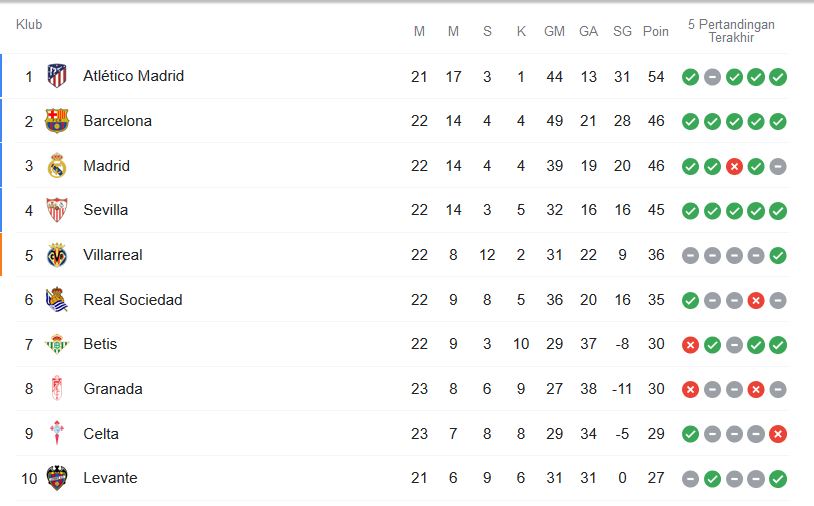Open the Atlético Madrid team name
Viewport: 814px width, 506px height.
click(x=133, y=76)
